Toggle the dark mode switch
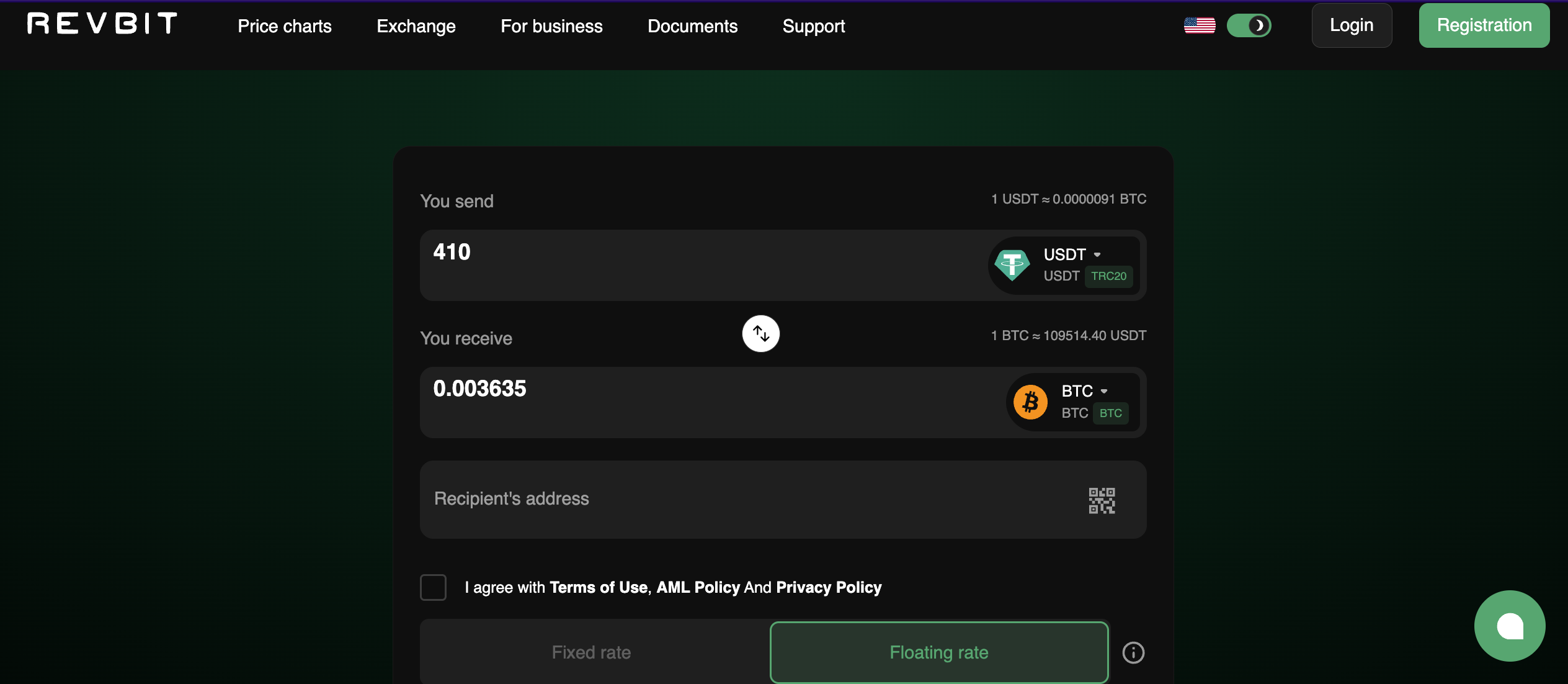The image size is (1568, 684). click(x=1249, y=25)
